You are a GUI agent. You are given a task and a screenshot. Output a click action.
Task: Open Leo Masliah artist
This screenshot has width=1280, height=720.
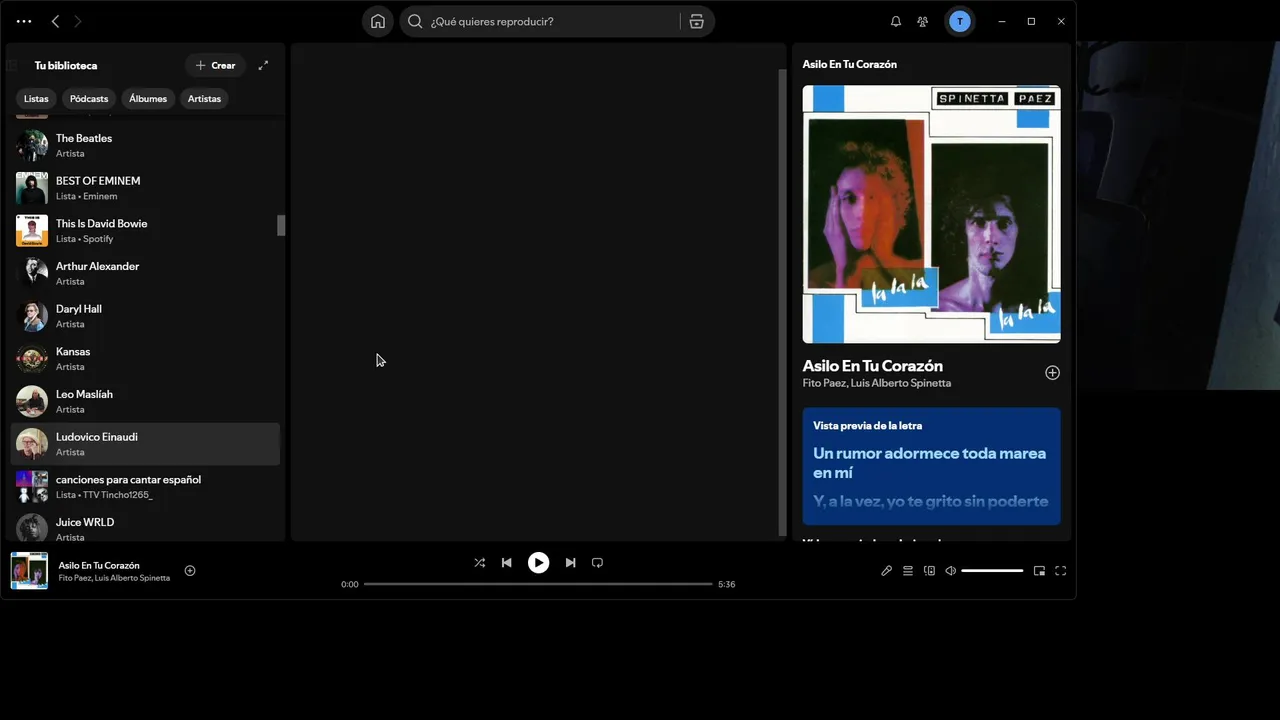(145, 401)
